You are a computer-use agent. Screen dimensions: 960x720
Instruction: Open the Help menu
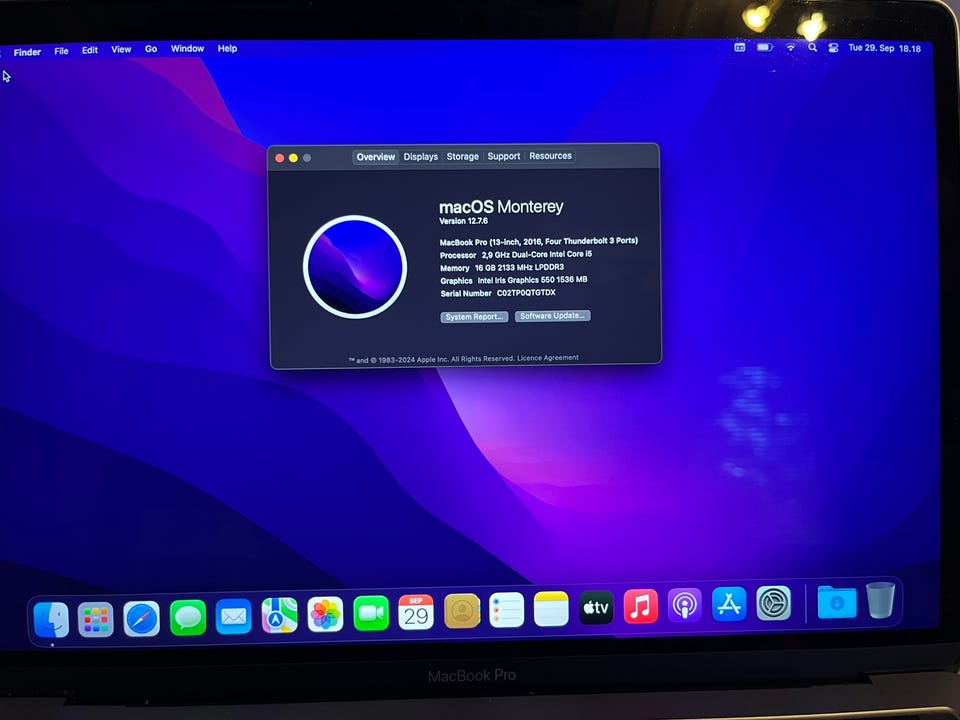(227, 48)
